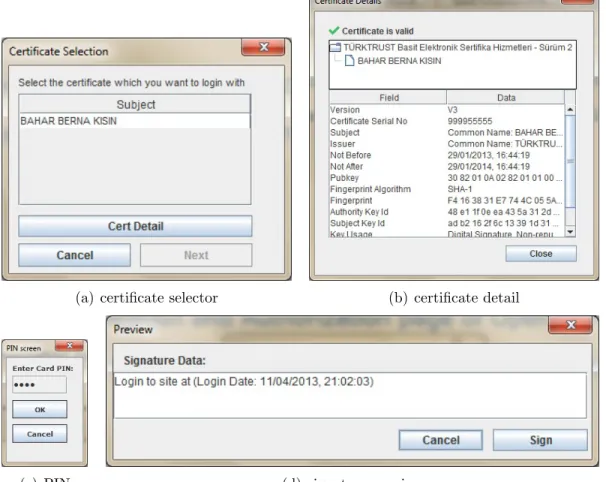Close the Certificate Selection window
This screenshot has width=606, height=482.
coord(263,47)
